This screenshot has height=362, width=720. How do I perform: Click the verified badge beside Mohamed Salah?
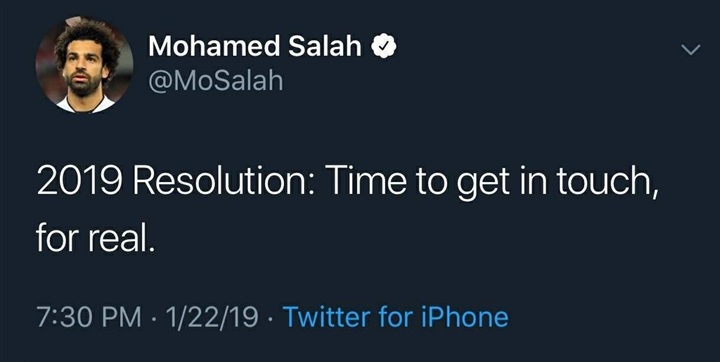pos(383,46)
